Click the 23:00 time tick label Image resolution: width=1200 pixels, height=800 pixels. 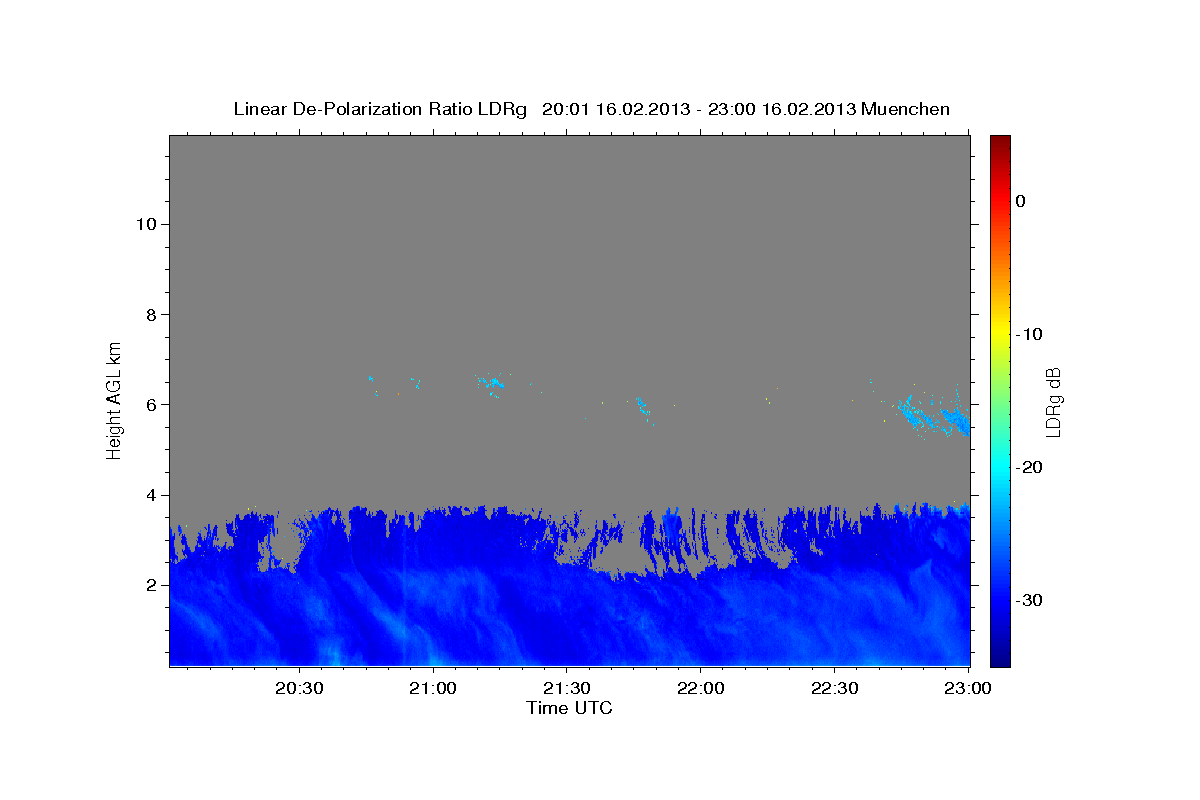tap(968, 688)
